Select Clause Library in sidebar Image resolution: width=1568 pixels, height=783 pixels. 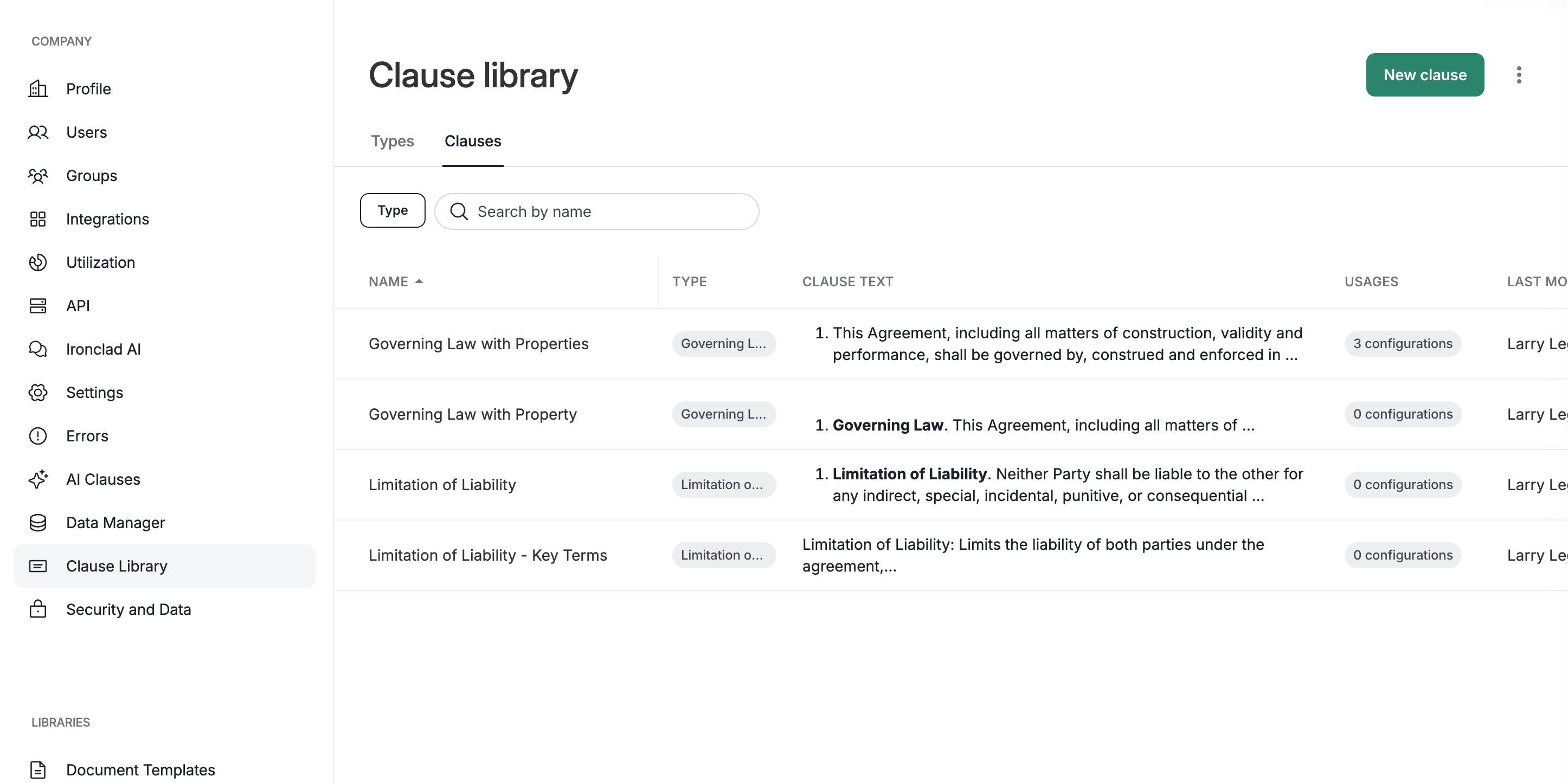tap(164, 566)
